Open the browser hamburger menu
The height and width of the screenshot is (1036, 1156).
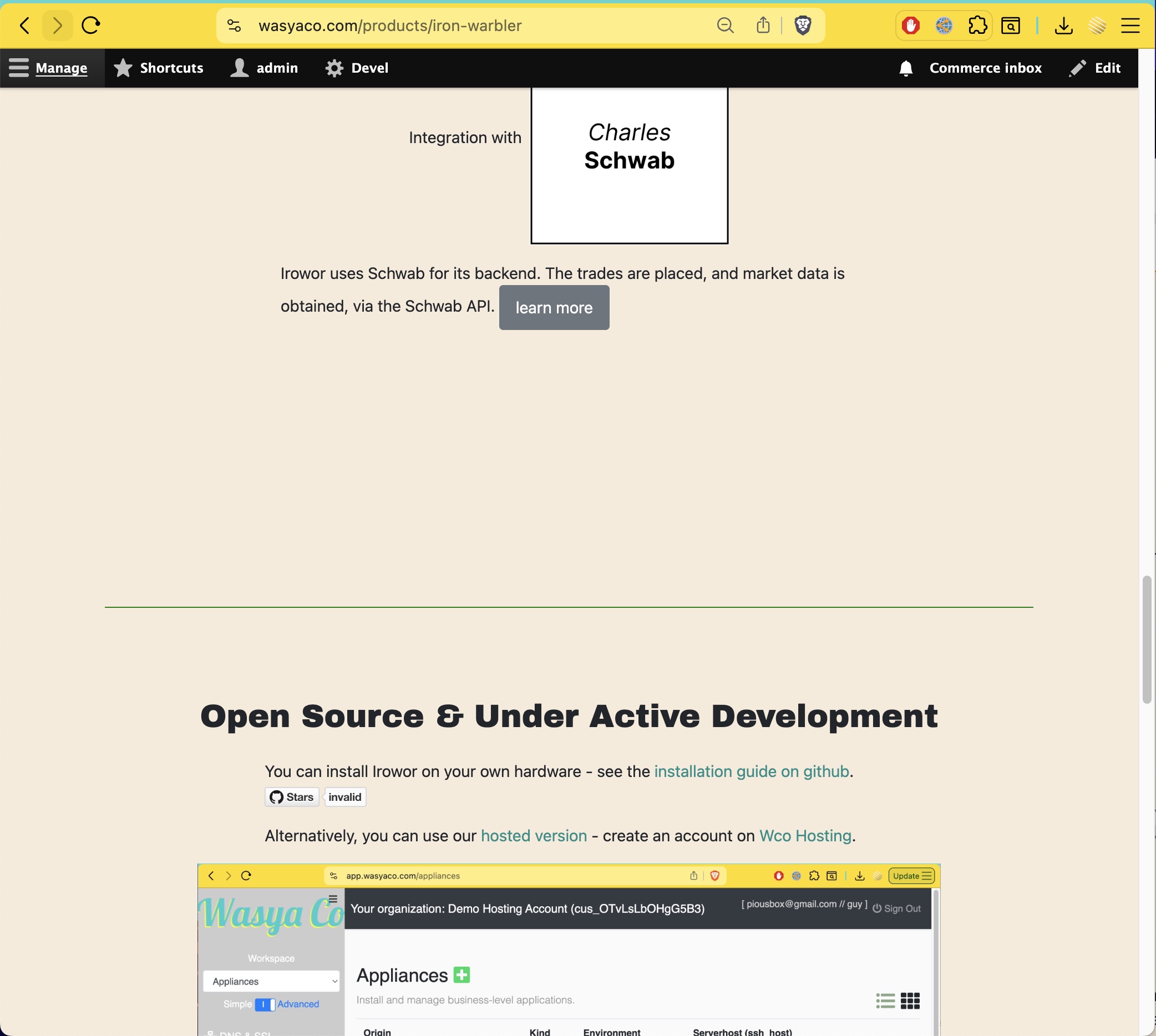[x=1131, y=25]
